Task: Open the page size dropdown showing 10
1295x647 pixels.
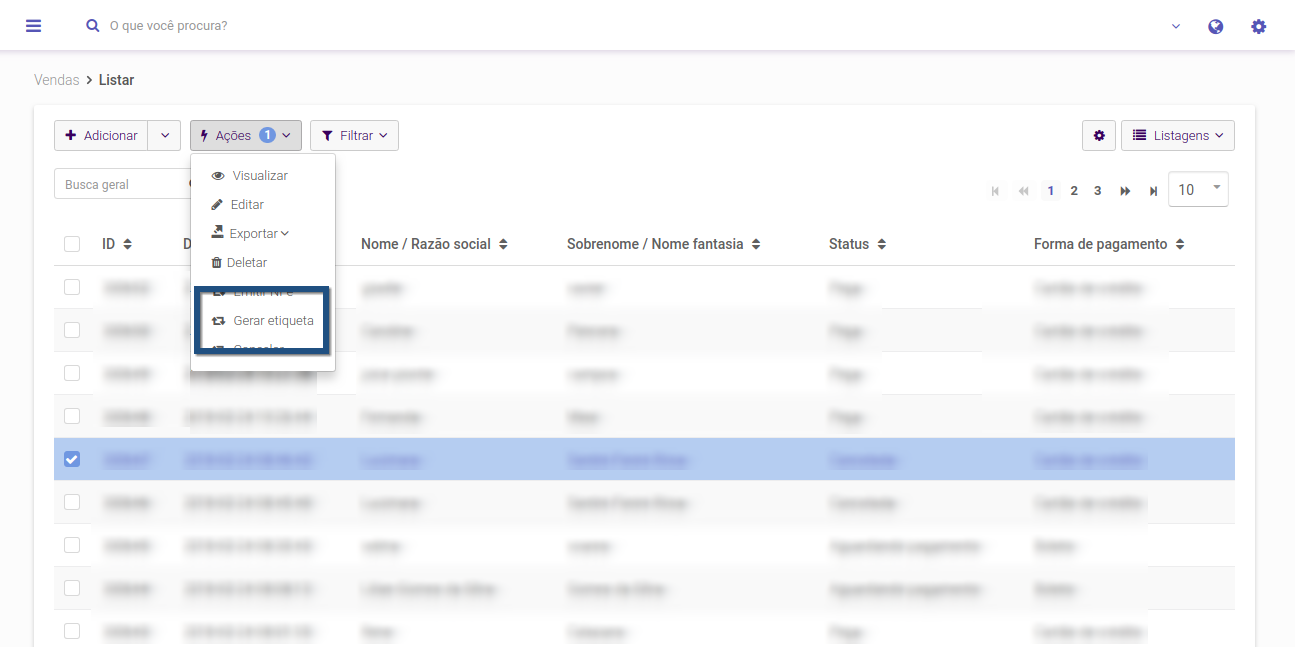Action: click(1198, 190)
